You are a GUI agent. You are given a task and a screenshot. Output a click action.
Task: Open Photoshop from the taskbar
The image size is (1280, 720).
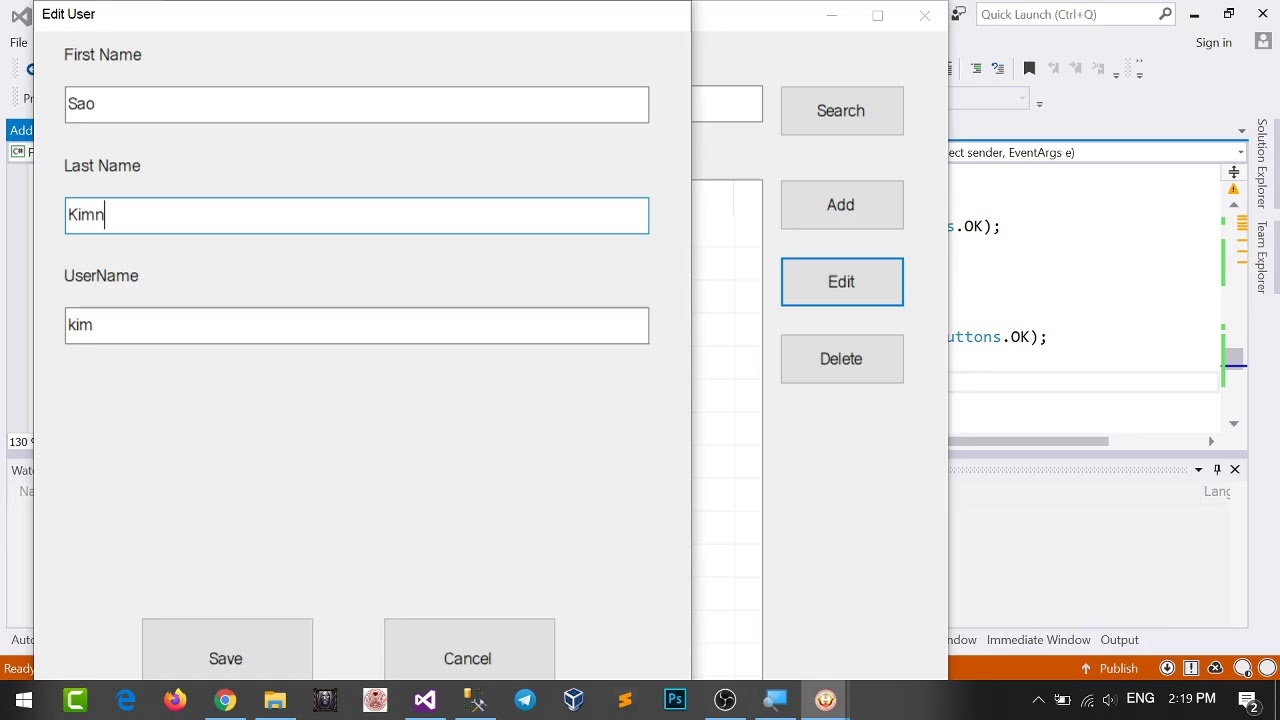675,700
